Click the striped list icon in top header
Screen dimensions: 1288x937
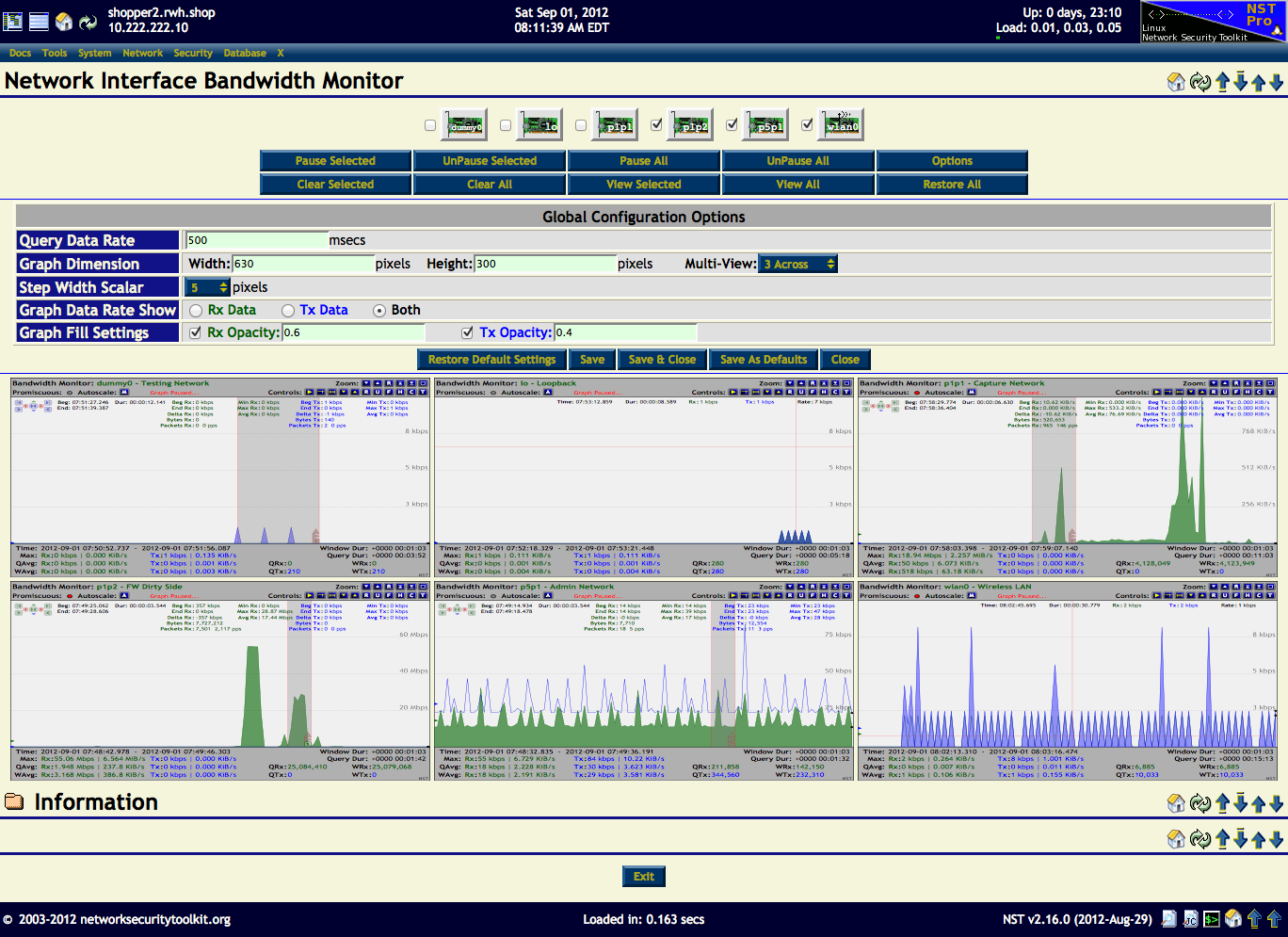point(39,21)
